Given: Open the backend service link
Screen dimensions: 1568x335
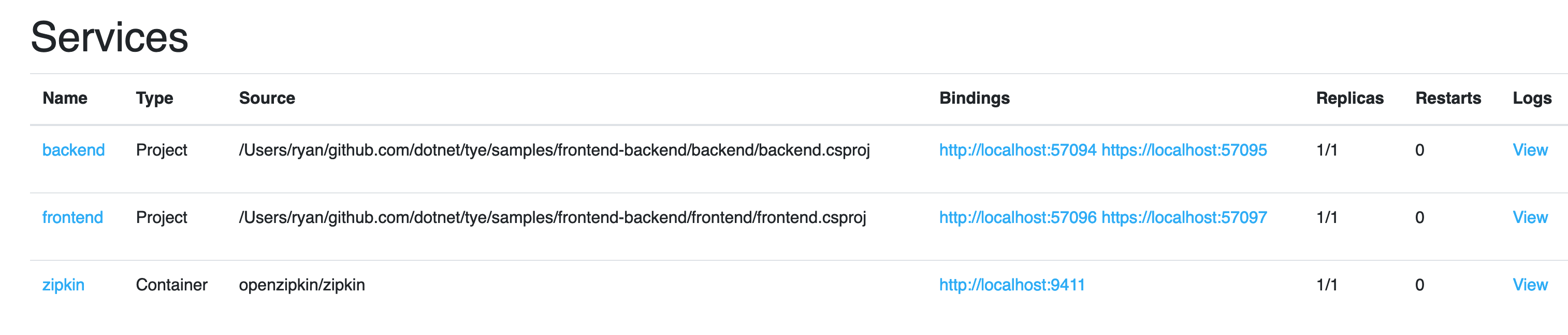Looking at the screenshot, I should coord(73,150).
